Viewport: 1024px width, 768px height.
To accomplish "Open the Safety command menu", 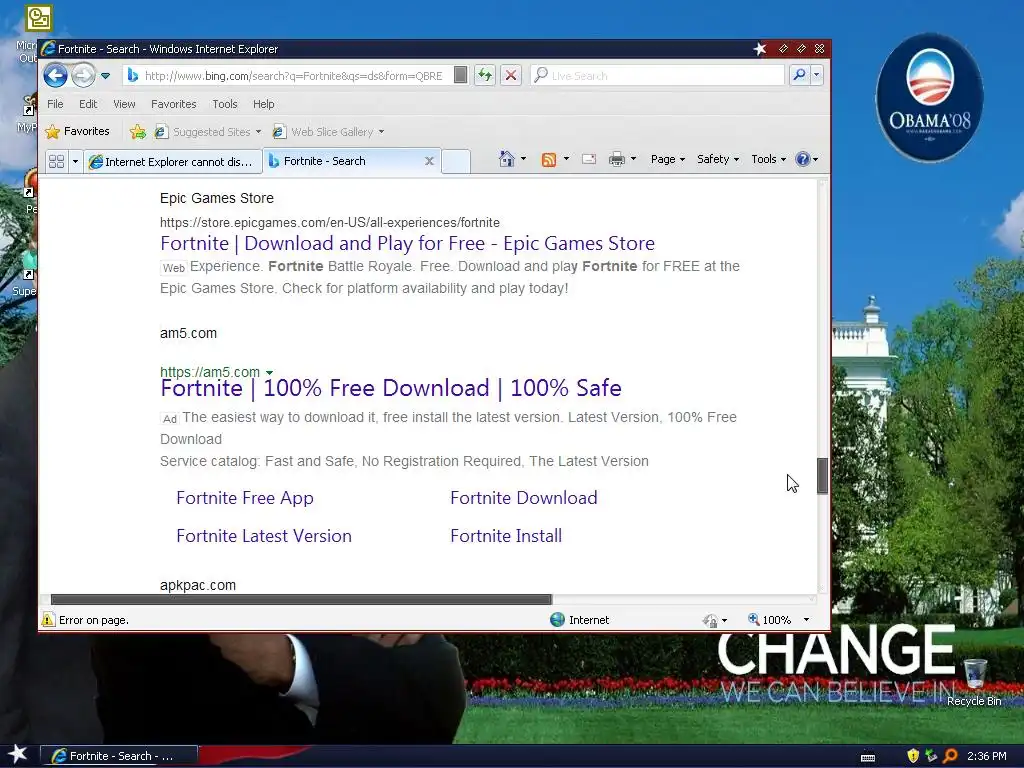I will (x=718, y=159).
